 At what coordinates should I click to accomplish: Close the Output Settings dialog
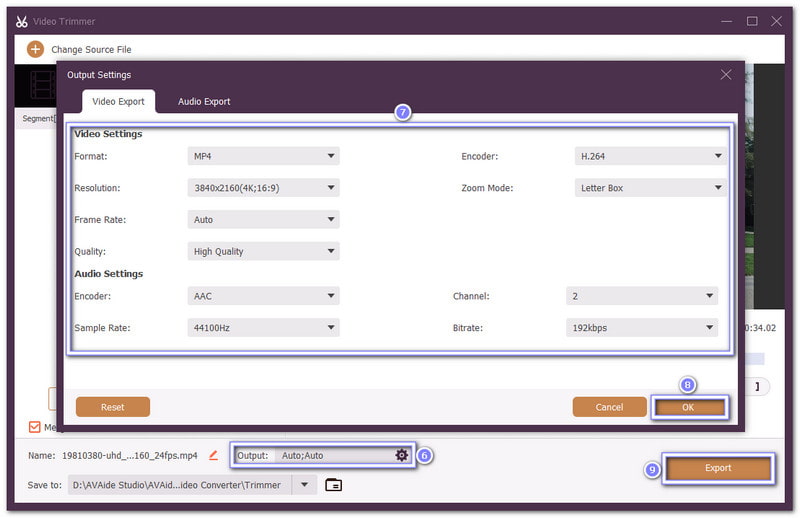pyautogui.click(x=726, y=75)
